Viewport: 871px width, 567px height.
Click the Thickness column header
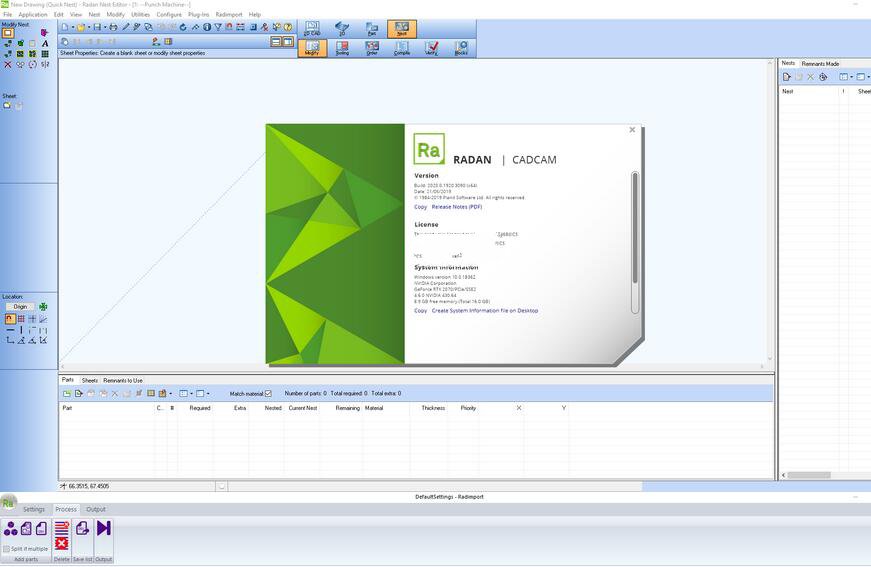point(433,408)
